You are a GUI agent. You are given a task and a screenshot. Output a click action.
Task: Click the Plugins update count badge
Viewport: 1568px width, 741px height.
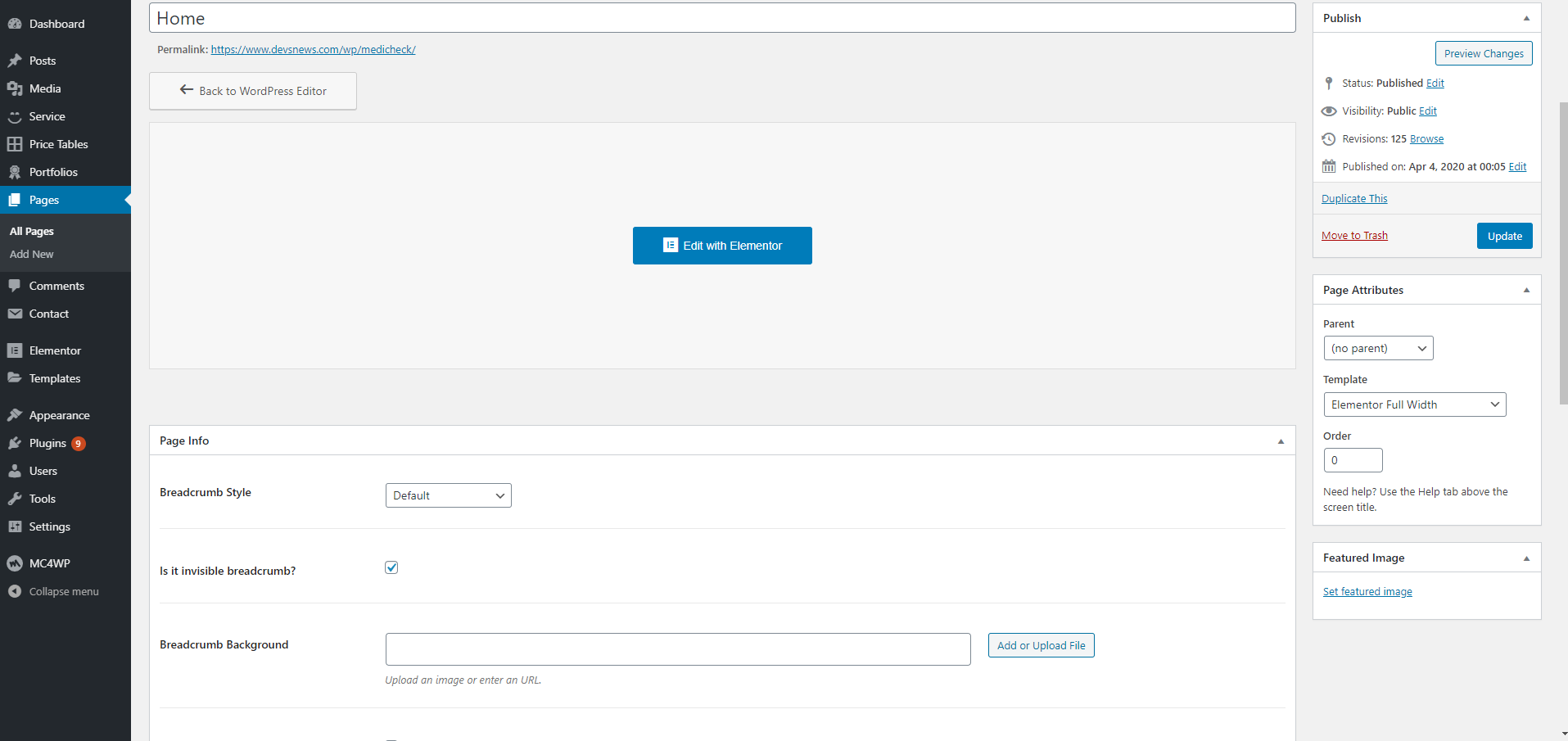point(79,444)
